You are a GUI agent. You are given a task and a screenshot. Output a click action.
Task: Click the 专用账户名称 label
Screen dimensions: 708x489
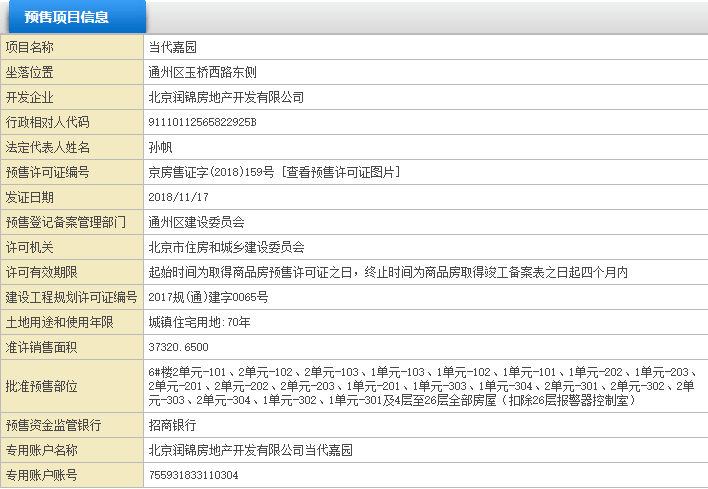[x=42, y=450]
